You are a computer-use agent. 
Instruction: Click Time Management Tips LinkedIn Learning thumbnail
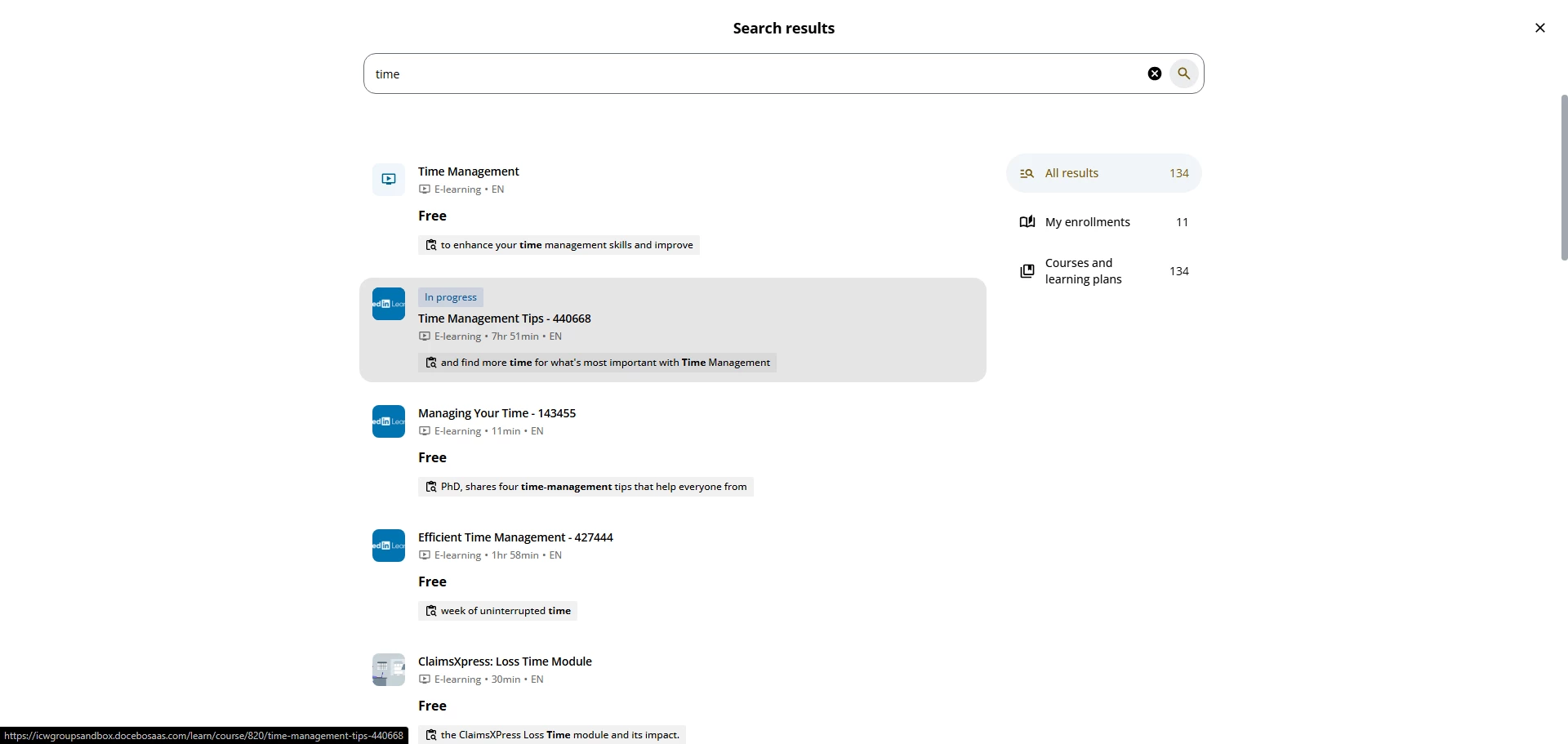[x=389, y=304]
